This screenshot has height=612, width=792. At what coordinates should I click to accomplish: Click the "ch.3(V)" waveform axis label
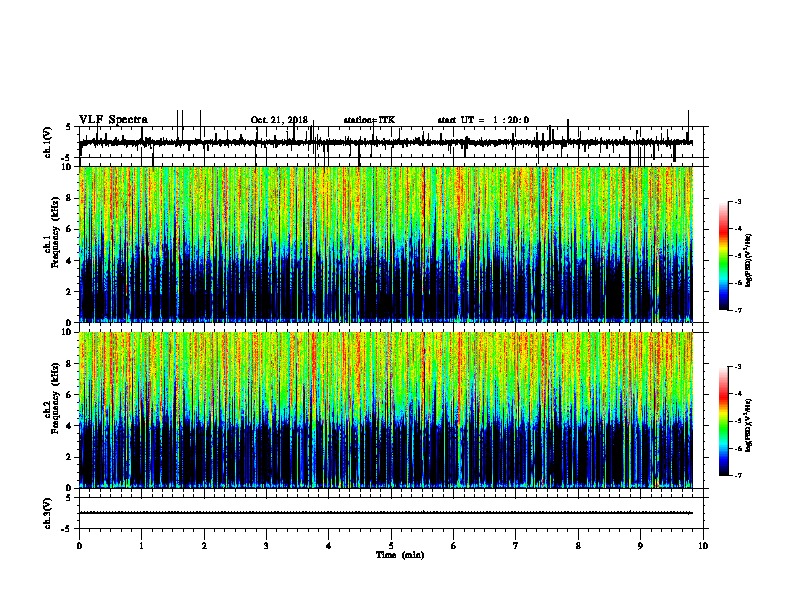click(x=48, y=514)
